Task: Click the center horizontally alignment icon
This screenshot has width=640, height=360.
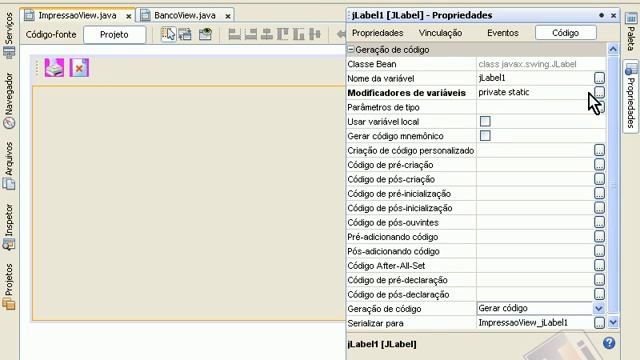Action: pyautogui.click(x=267, y=34)
